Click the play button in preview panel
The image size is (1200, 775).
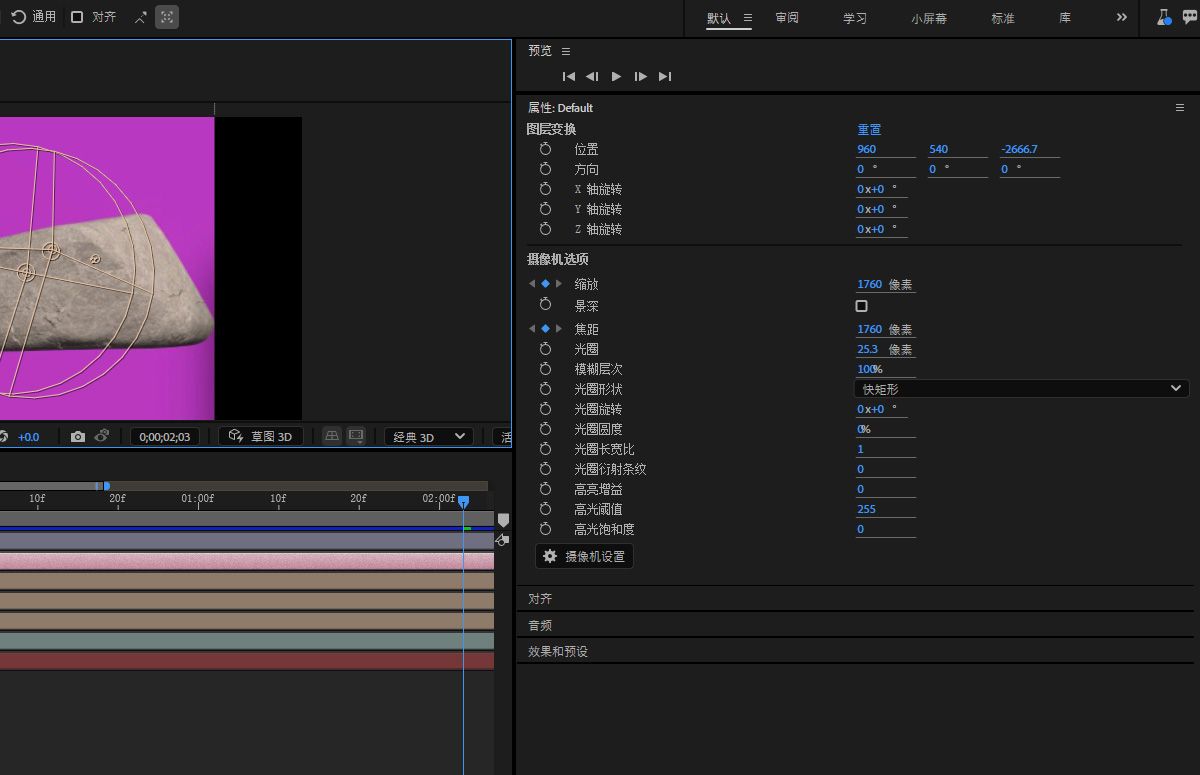point(616,76)
